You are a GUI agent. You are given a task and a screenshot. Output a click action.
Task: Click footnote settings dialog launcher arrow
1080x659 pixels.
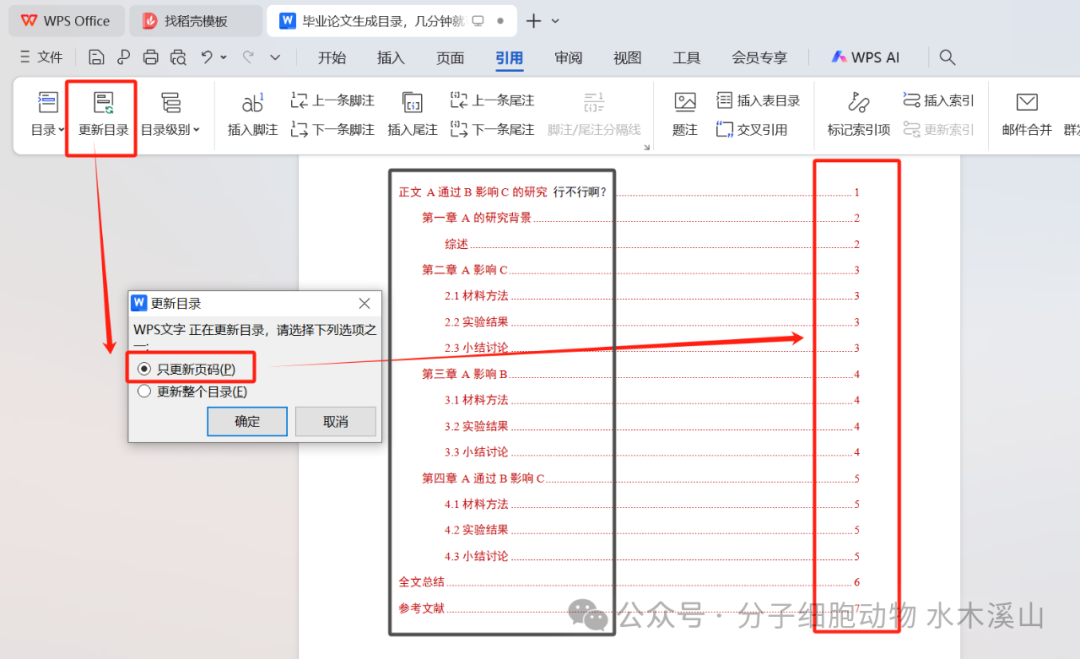[647, 147]
